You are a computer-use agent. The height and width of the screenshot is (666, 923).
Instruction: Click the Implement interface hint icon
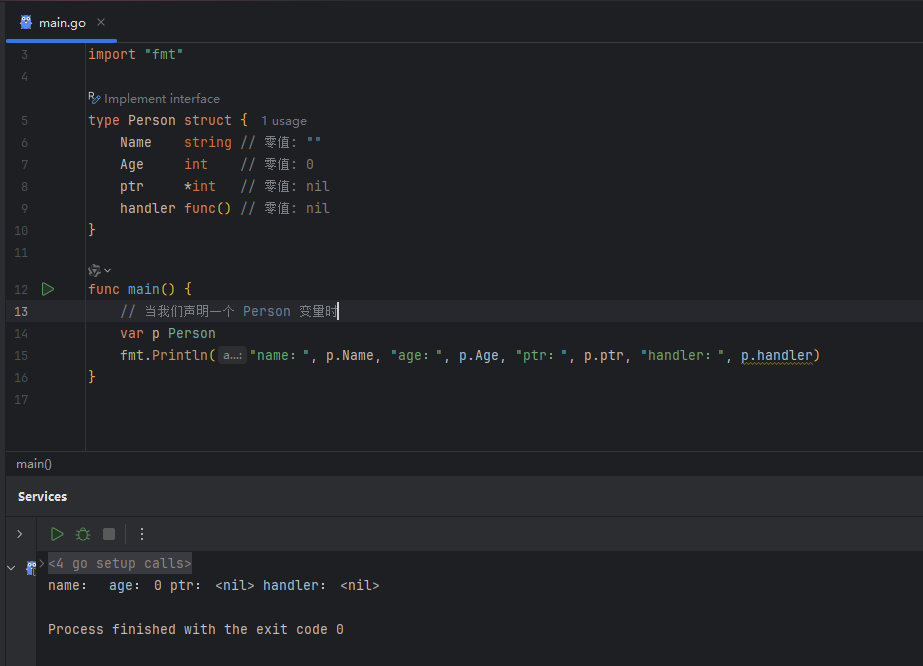click(x=94, y=98)
